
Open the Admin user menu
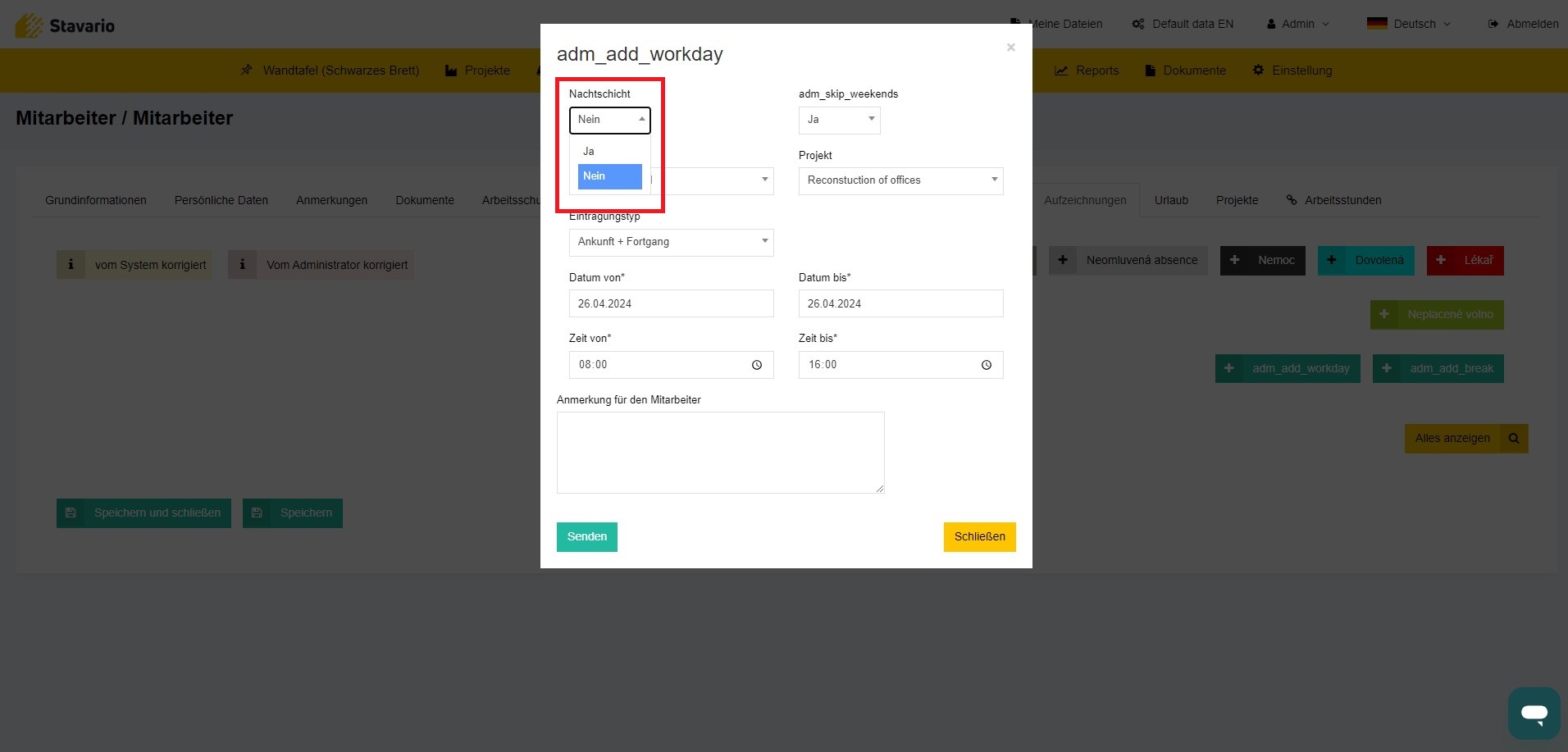[1297, 24]
